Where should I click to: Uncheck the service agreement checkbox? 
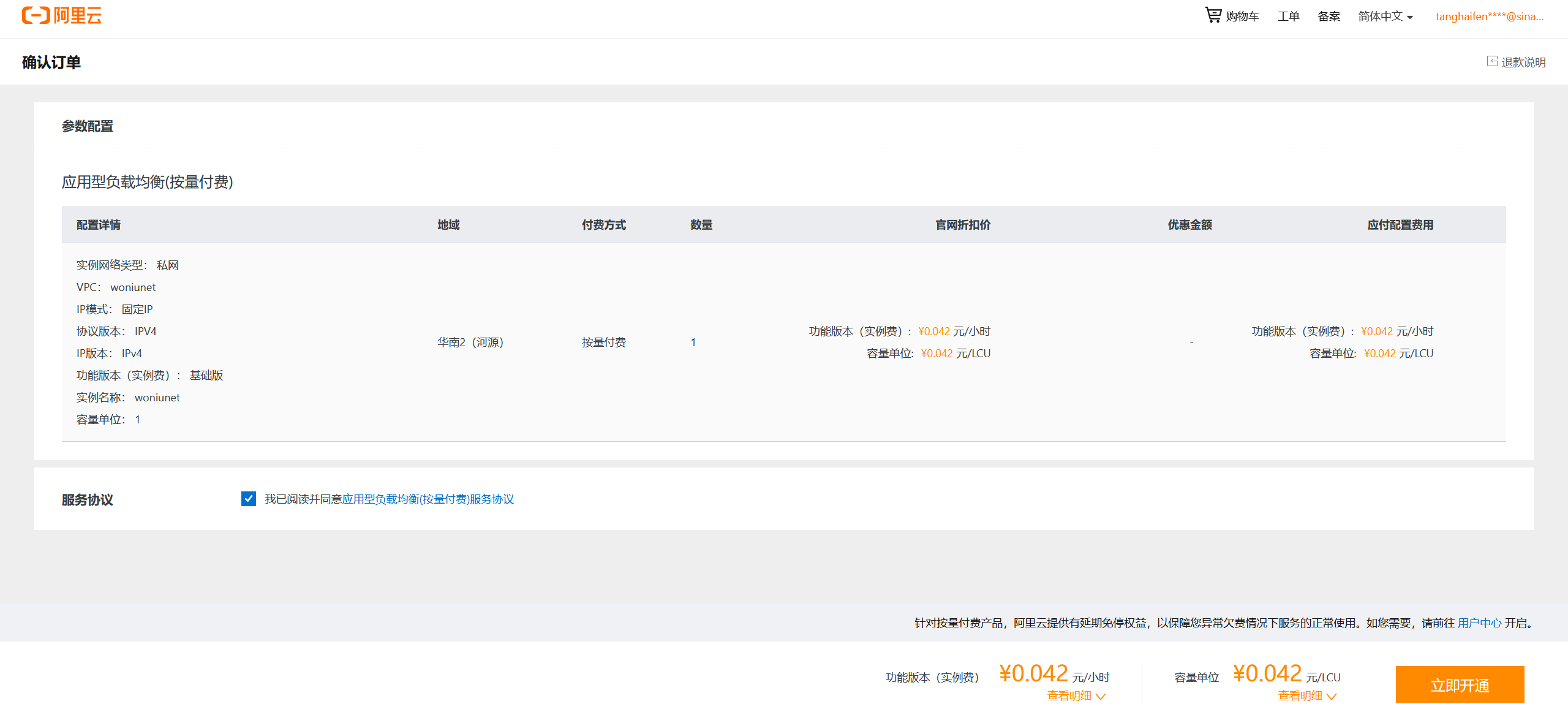point(248,499)
